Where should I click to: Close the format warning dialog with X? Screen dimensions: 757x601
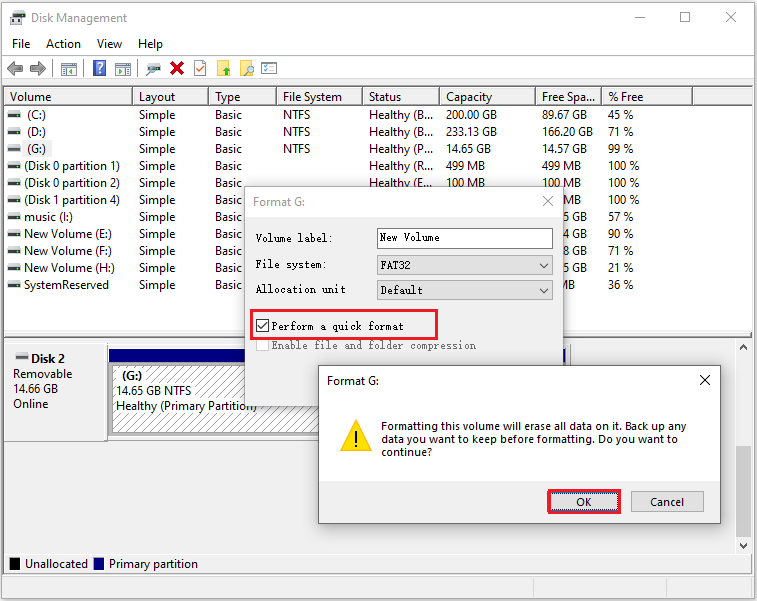tap(704, 380)
